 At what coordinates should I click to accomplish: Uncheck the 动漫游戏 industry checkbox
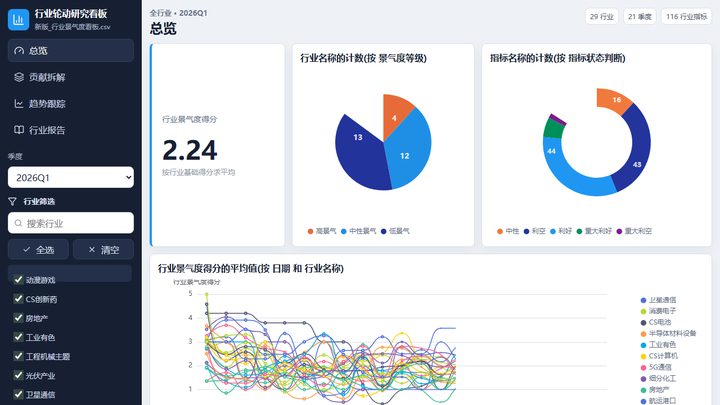(18, 280)
